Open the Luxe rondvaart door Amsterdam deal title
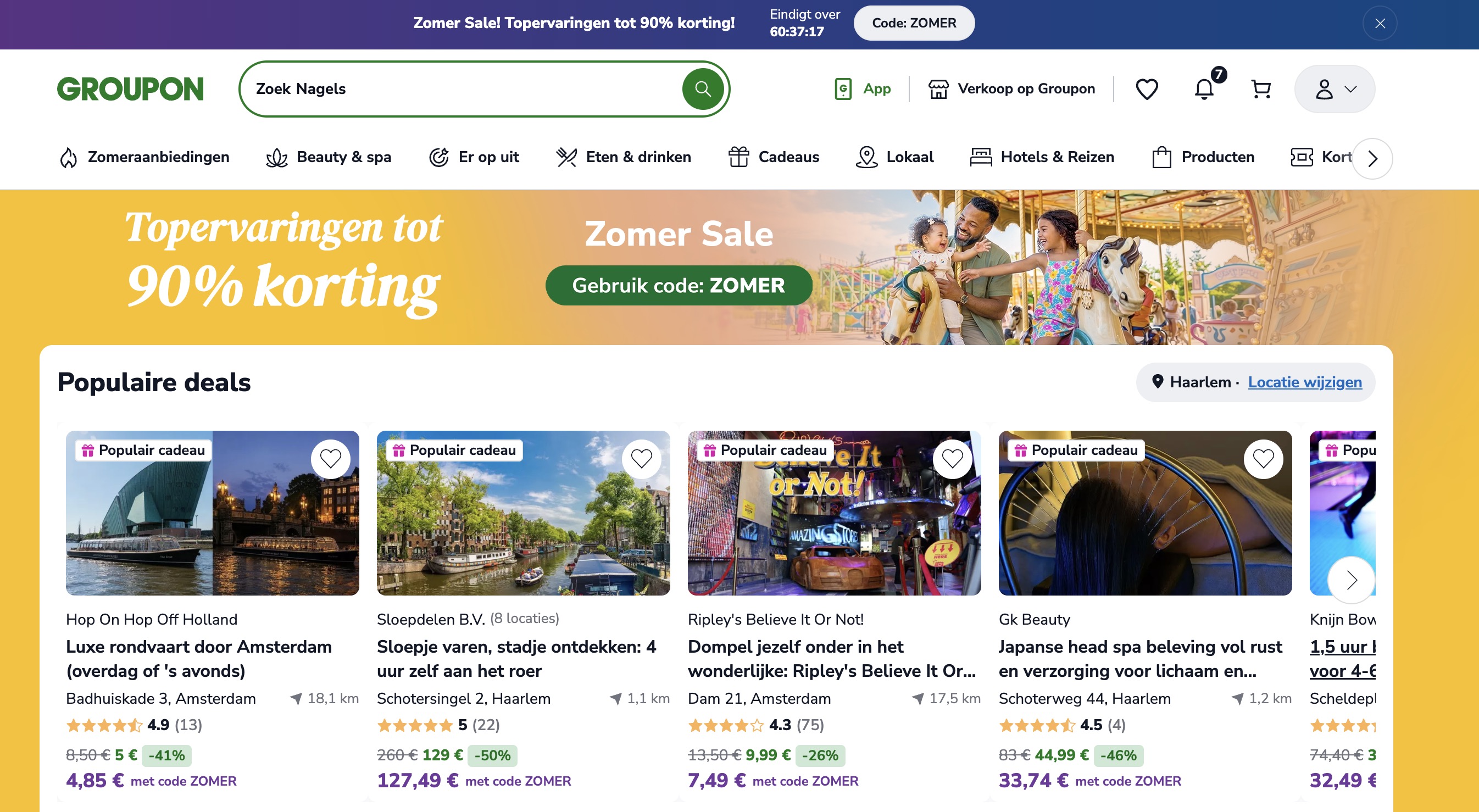The width and height of the screenshot is (1479, 812). (x=199, y=659)
